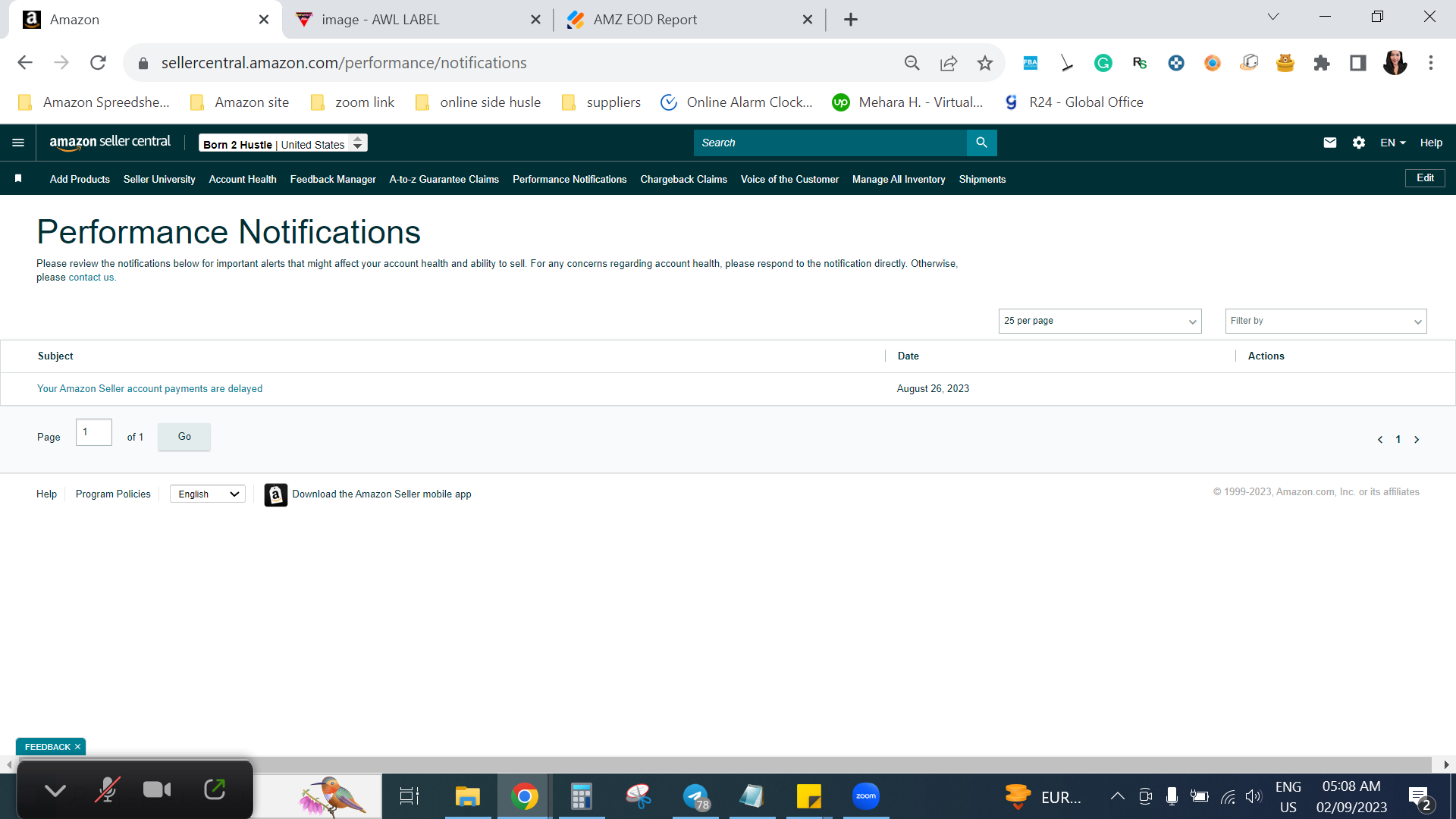1456x819 pixels.
Task: Click the contact us link
Action: click(91, 278)
